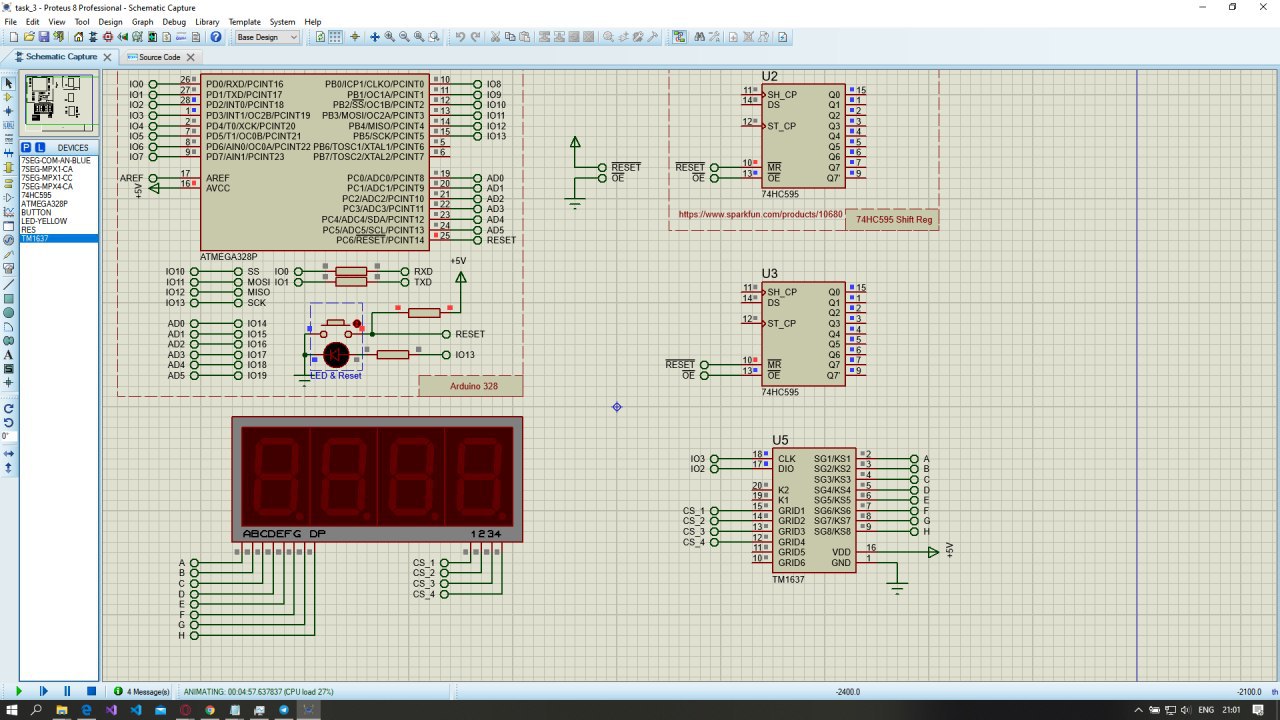Image resolution: width=1280 pixels, height=720 pixels.
Task: Open the Library menu
Action: [207, 21]
